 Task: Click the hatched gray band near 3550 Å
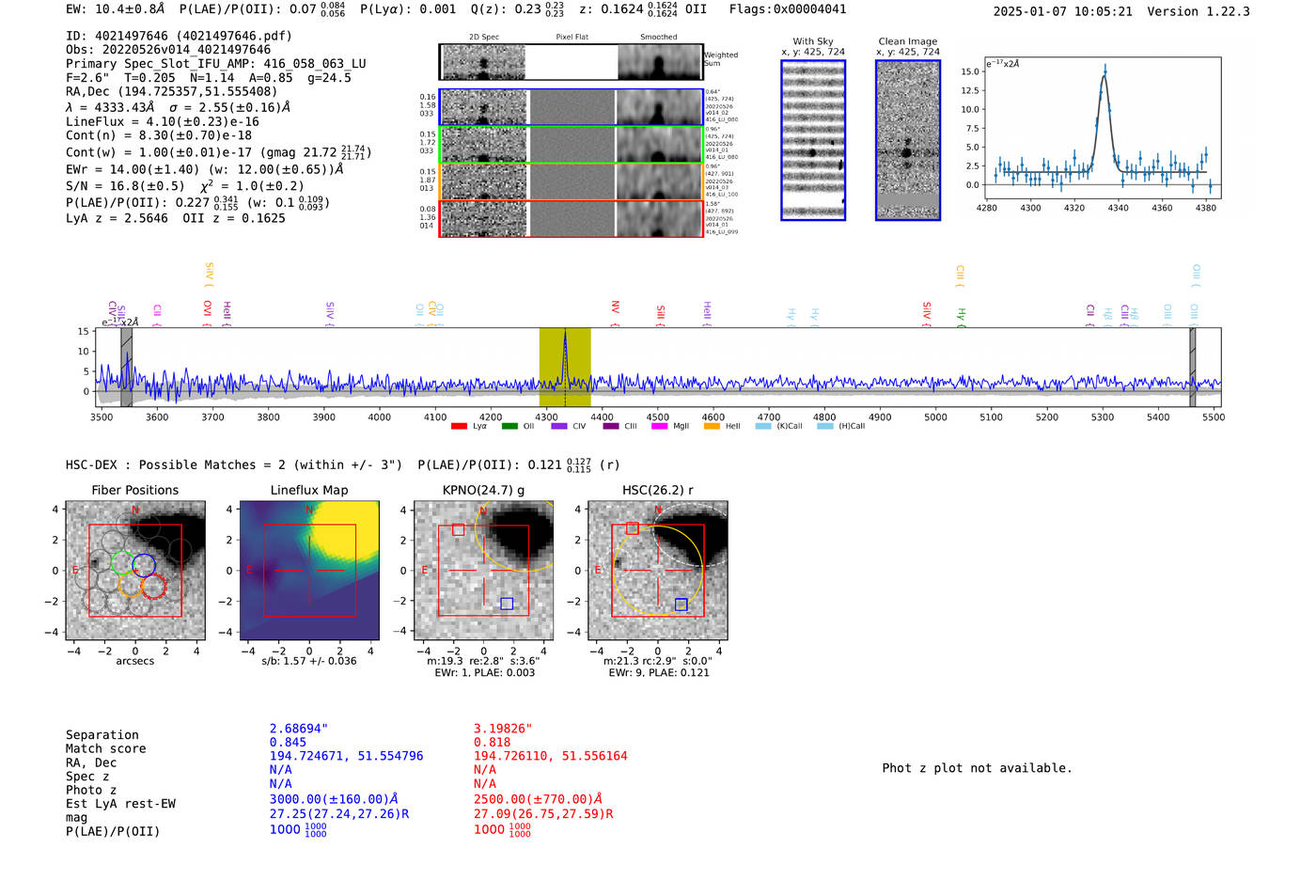point(127,367)
